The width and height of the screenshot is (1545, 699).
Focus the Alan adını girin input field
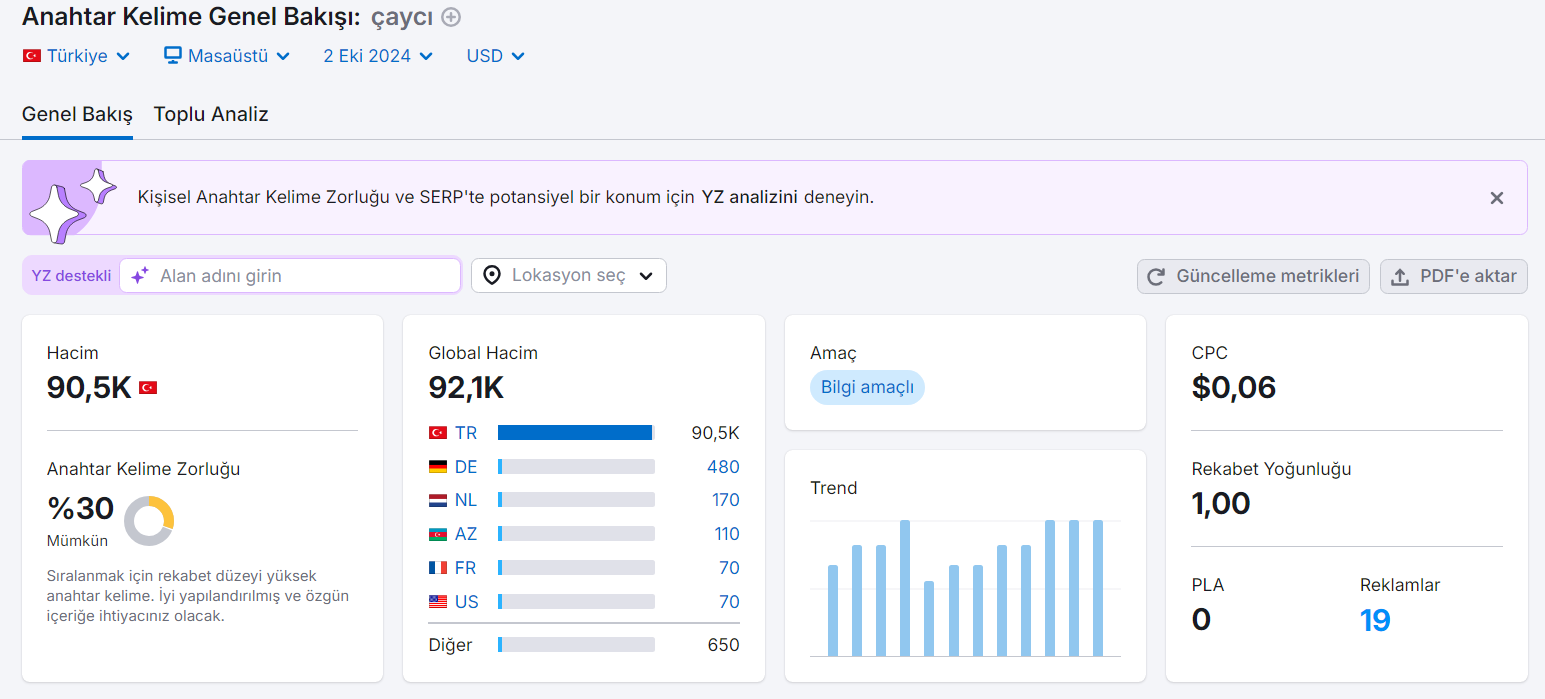point(290,276)
